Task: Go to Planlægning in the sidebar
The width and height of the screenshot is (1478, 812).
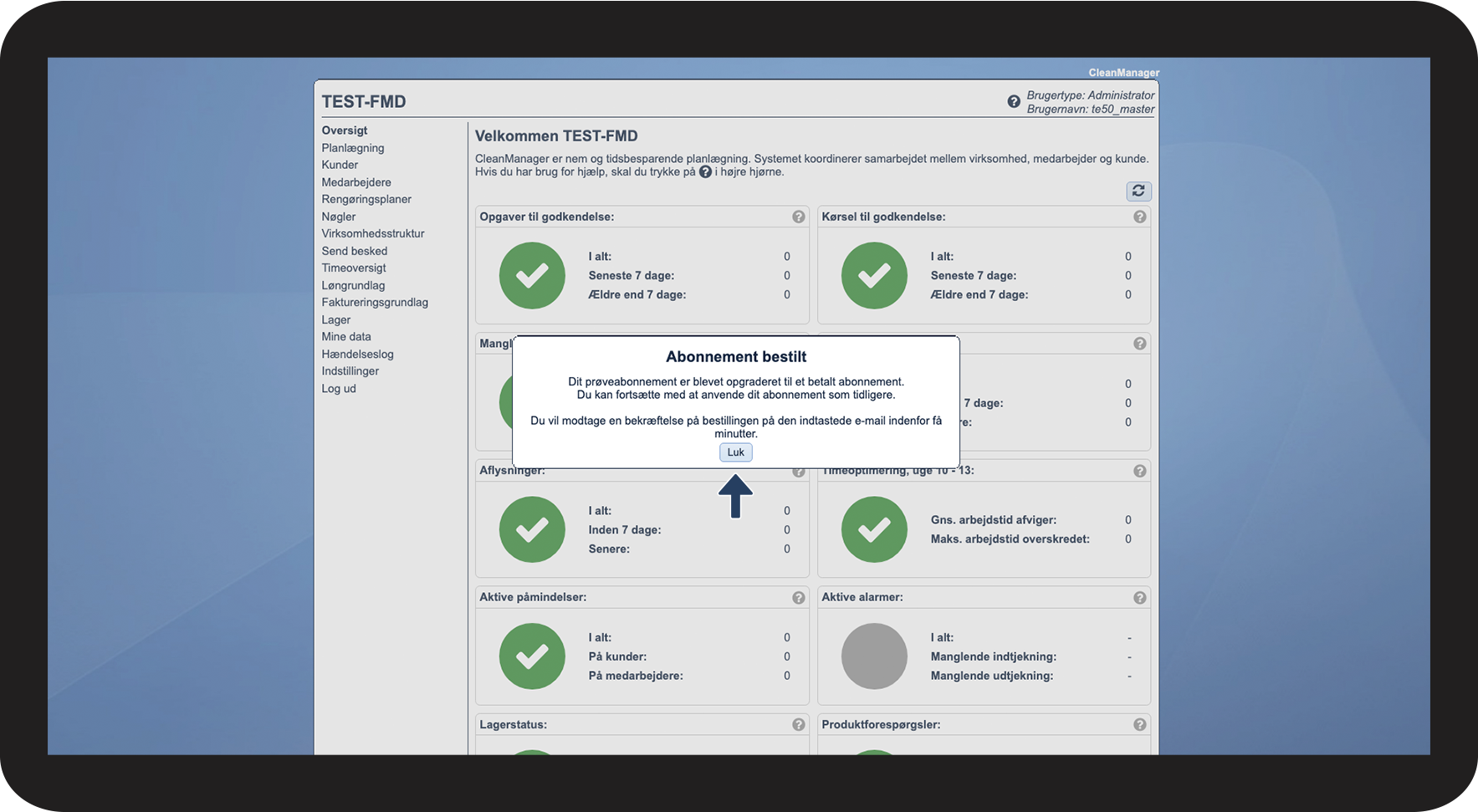Action: tap(353, 148)
